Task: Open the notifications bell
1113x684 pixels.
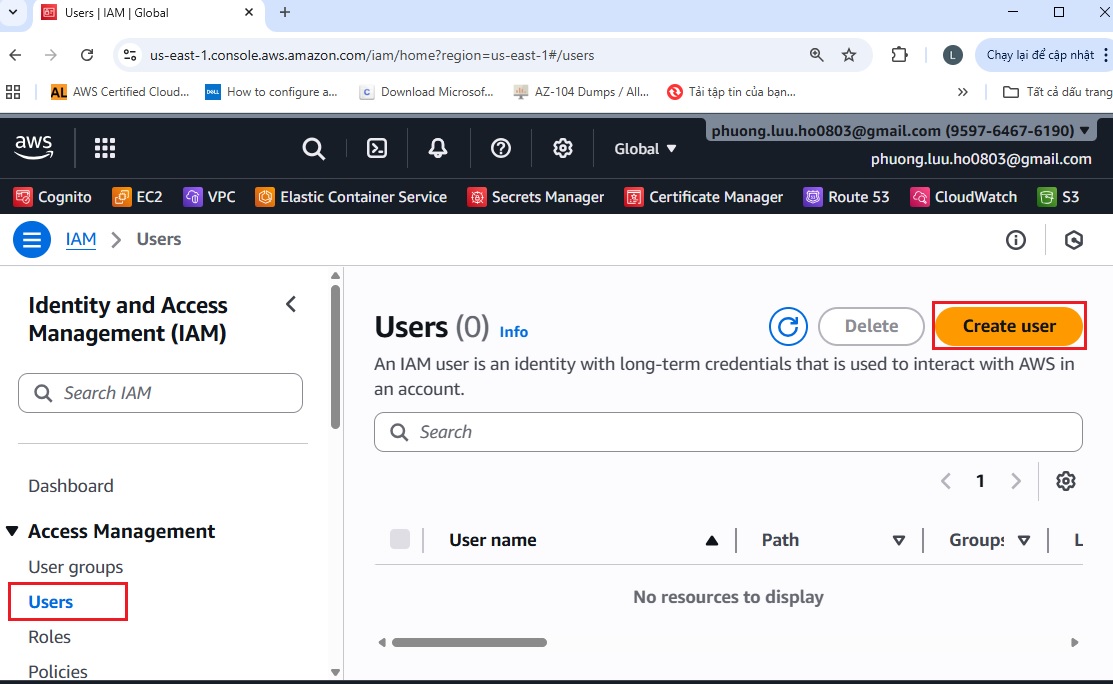Action: [x=438, y=149]
